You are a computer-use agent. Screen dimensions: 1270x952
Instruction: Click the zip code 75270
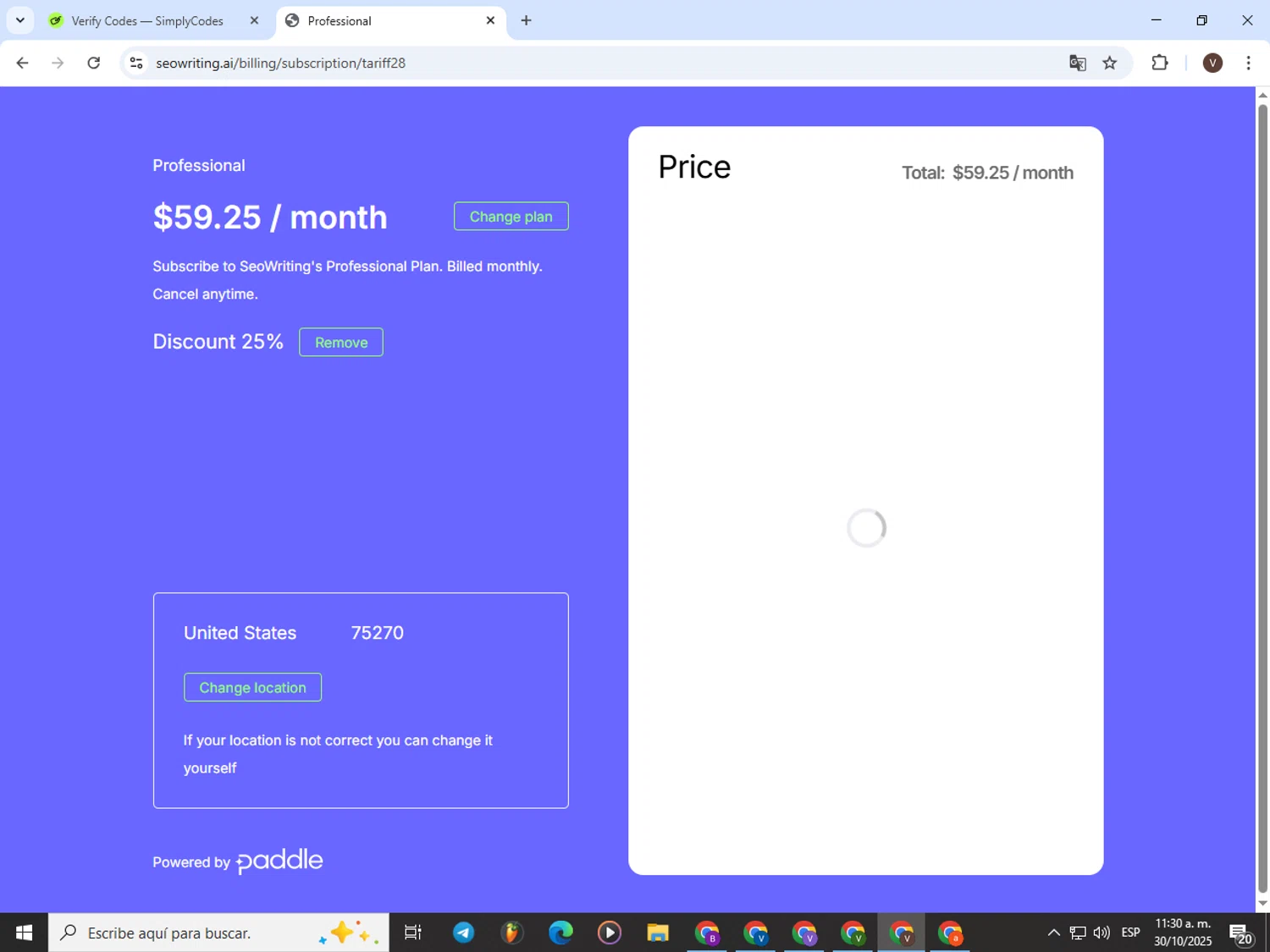tap(378, 633)
